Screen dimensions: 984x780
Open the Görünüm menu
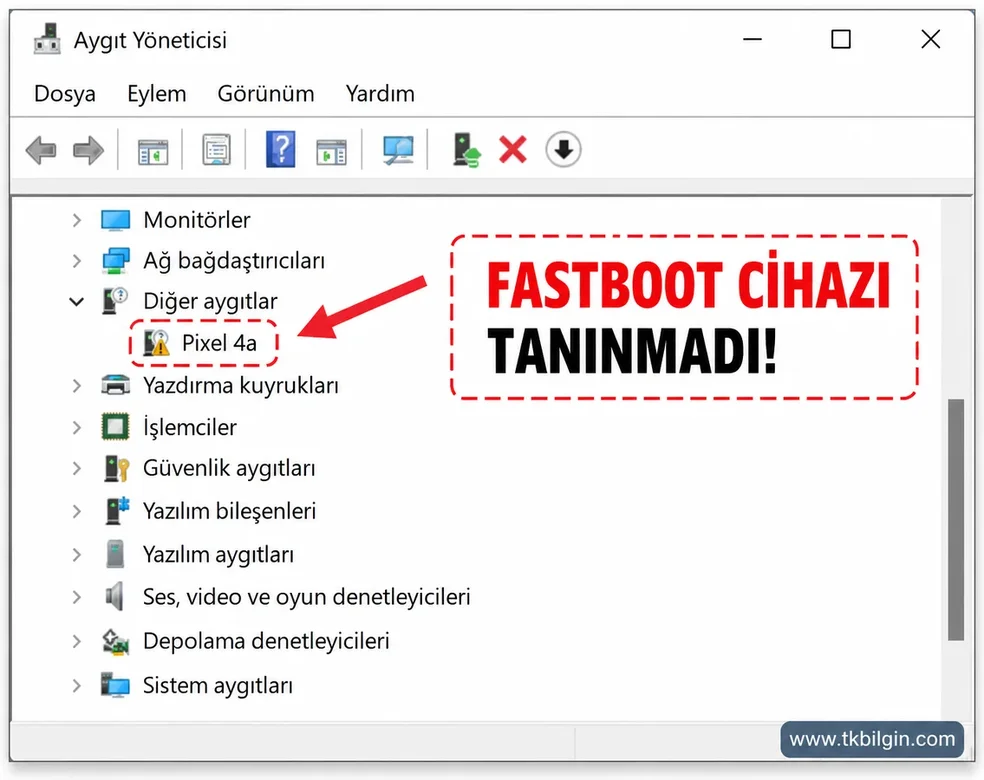pos(265,93)
